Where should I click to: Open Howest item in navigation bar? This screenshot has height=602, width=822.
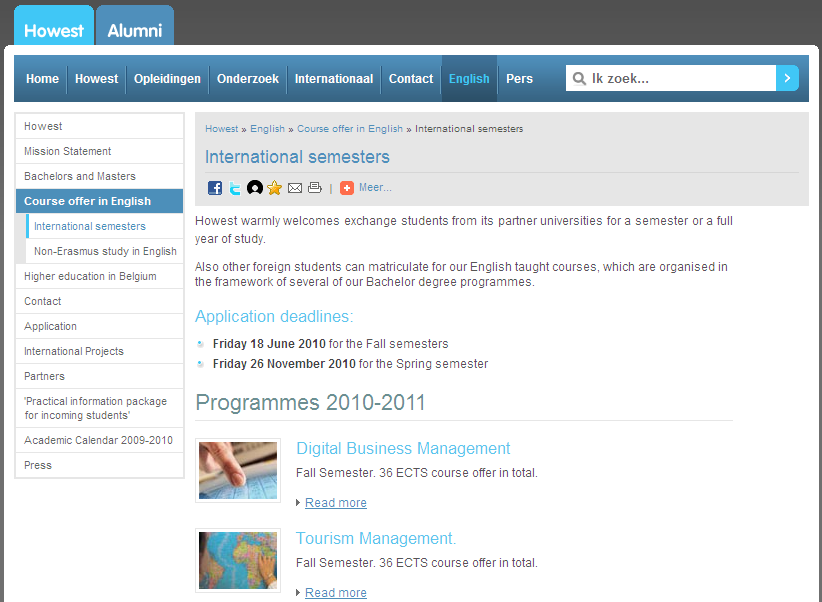pyautogui.click(x=96, y=79)
